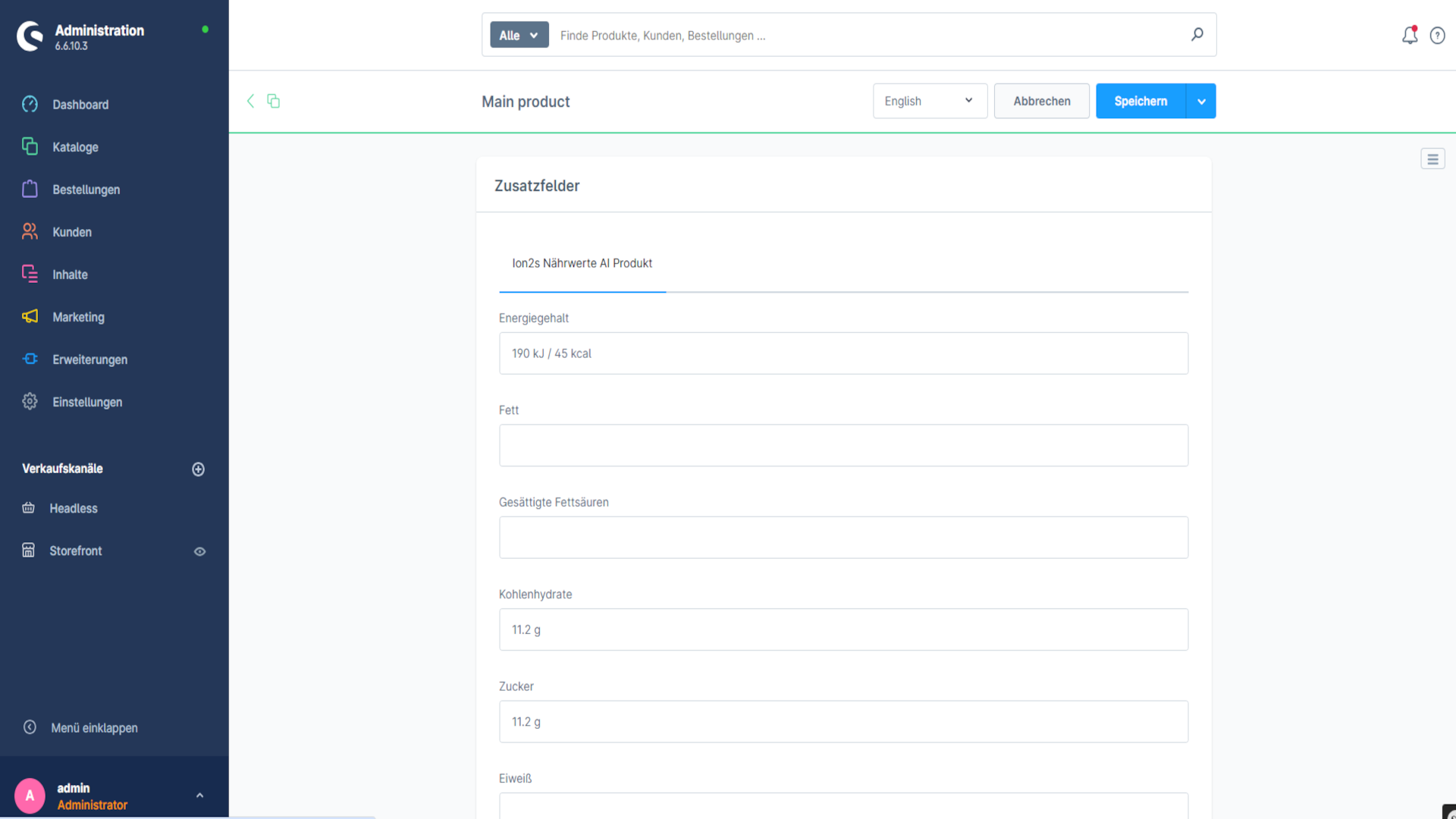Click the Energiegehalt input field
Screen dimensions: 1456x819
(843, 353)
